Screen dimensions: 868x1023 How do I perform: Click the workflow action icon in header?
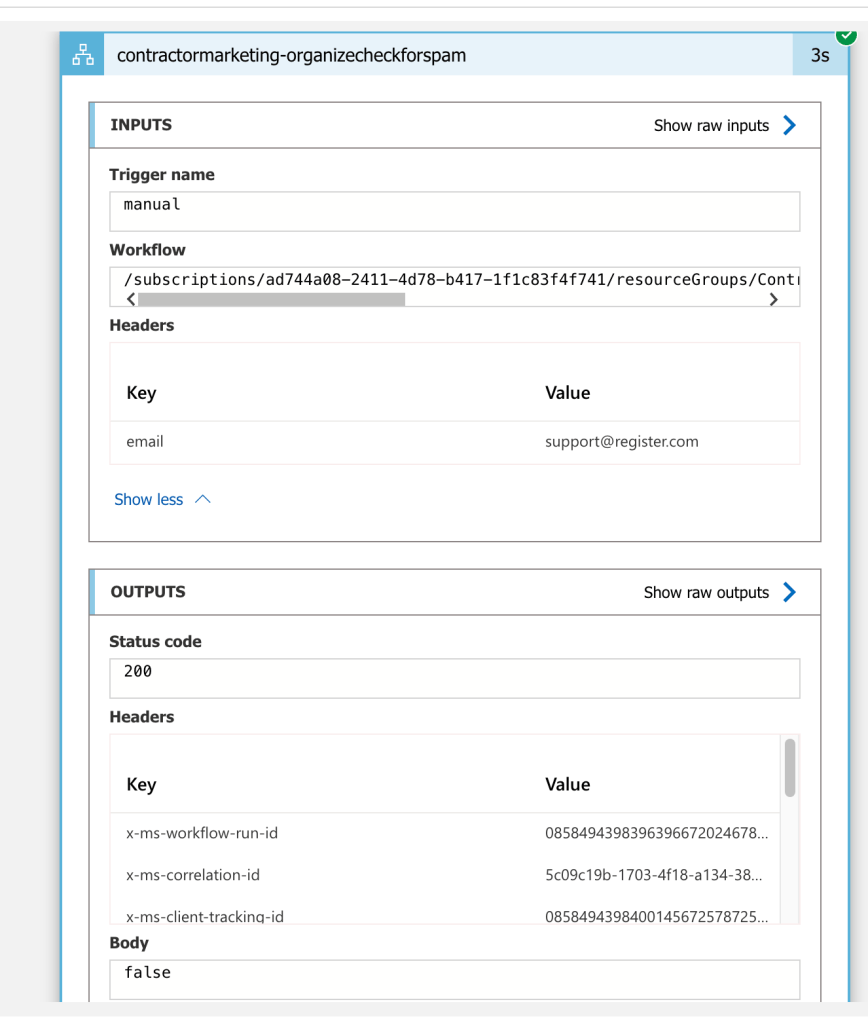83,55
